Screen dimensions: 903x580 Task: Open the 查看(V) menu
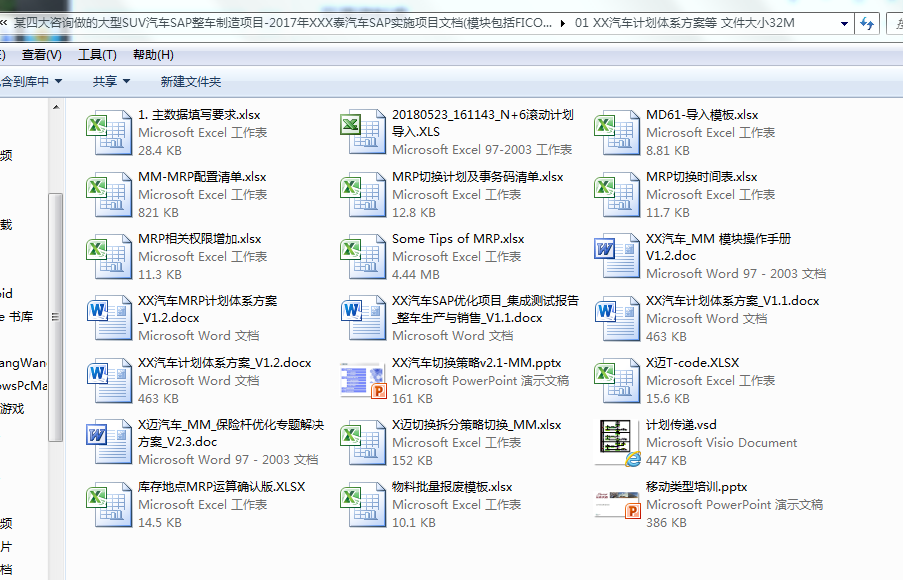pos(41,55)
